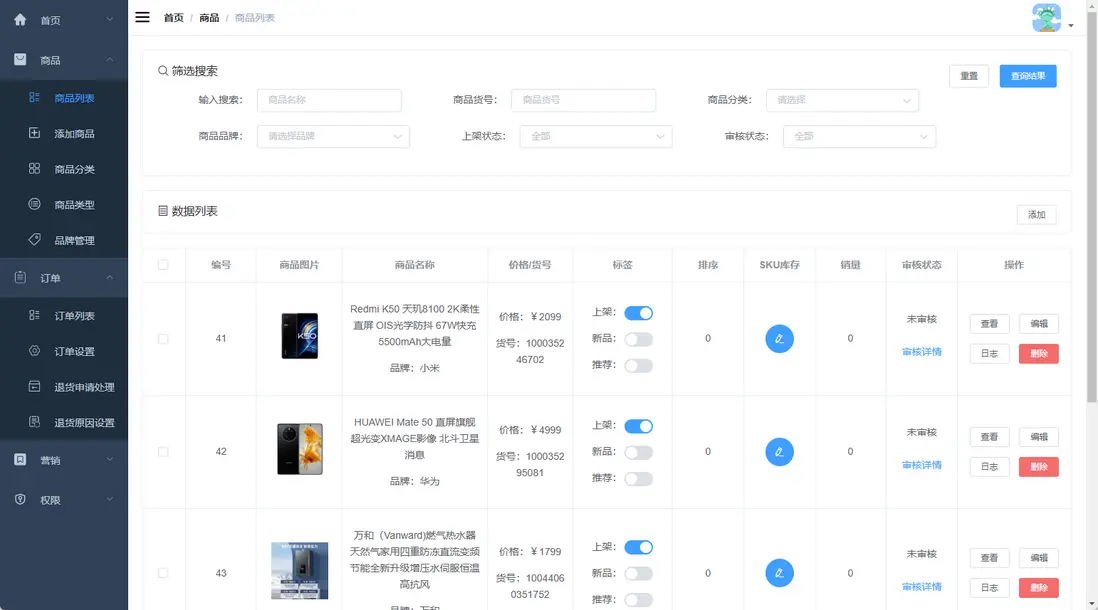Toggle 上架 switch for 万和 water heater
This screenshot has height=610, width=1098.
(x=639, y=547)
